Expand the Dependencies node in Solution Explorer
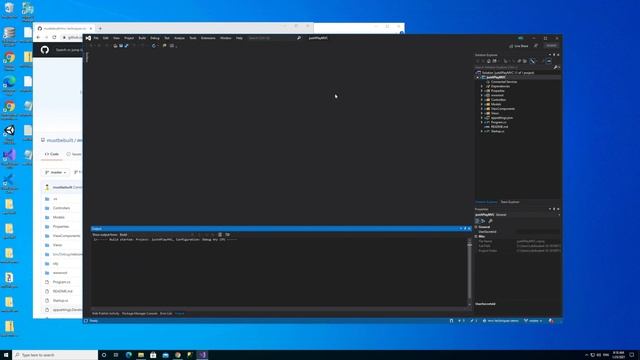The image size is (640, 360). click(482, 86)
